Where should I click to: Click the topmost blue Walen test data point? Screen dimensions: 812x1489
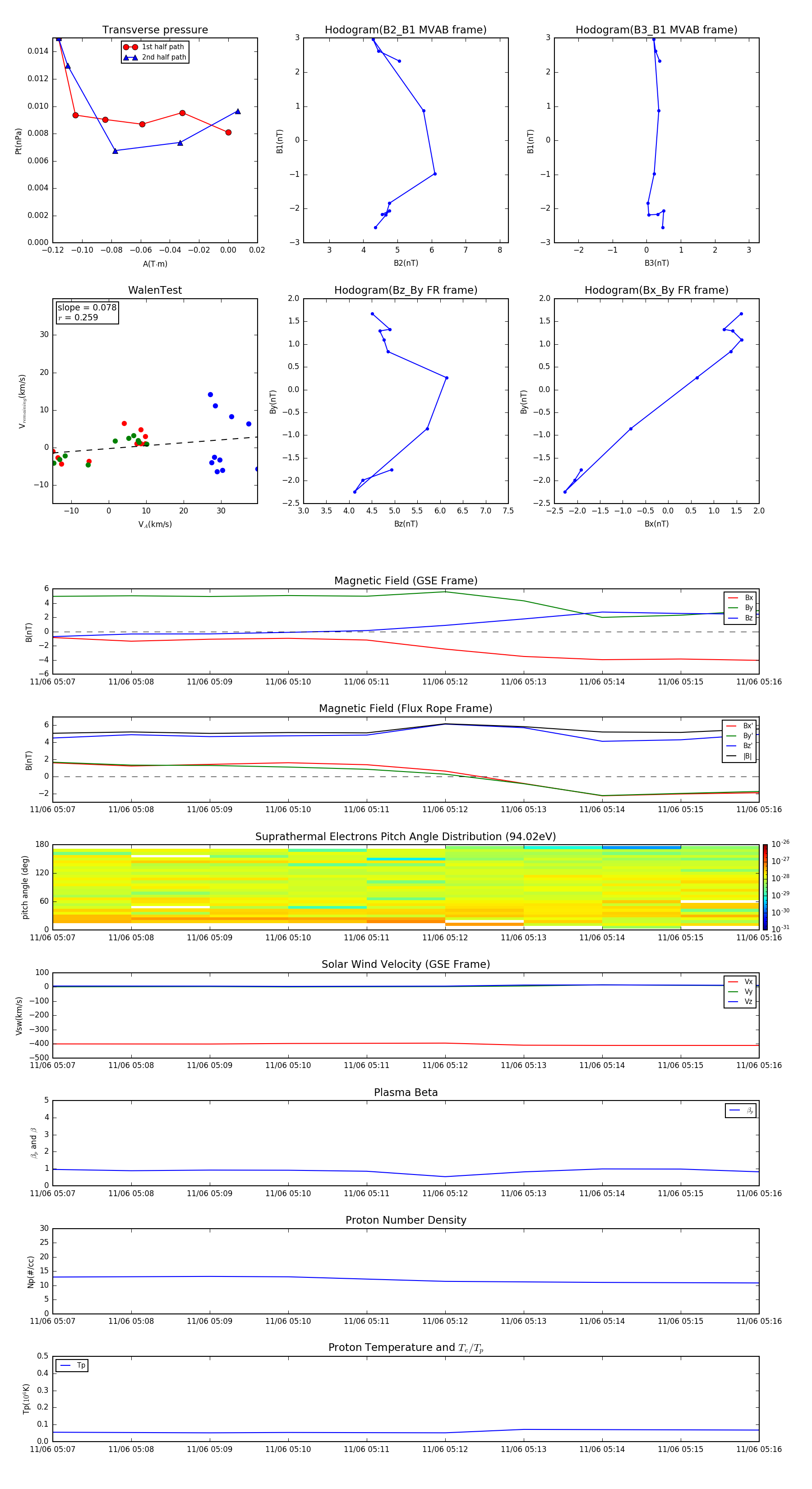[x=210, y=395]
